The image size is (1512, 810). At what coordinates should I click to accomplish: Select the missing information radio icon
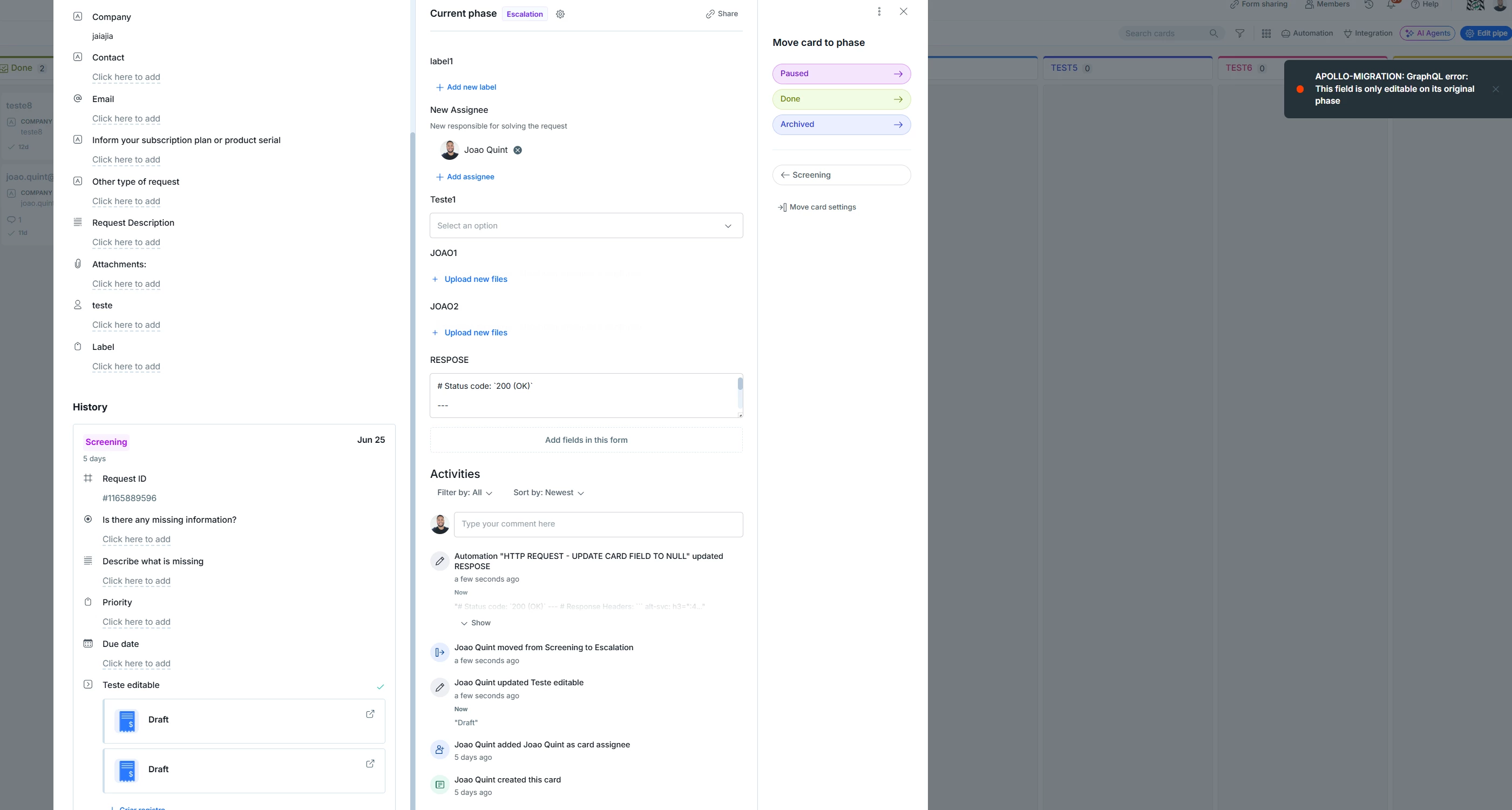coord(88,519)
